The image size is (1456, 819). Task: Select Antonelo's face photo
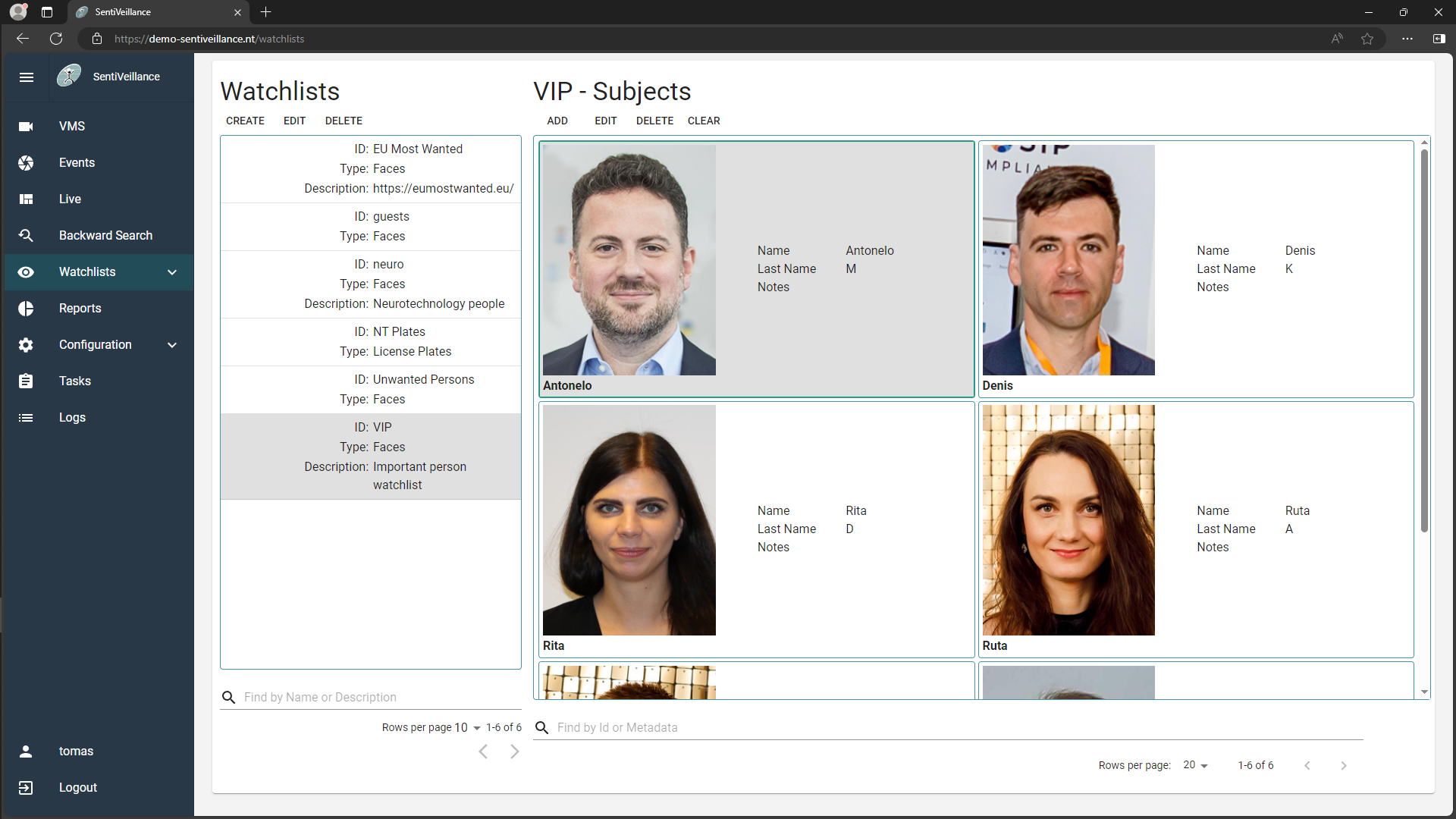click(x=629, y=259)
